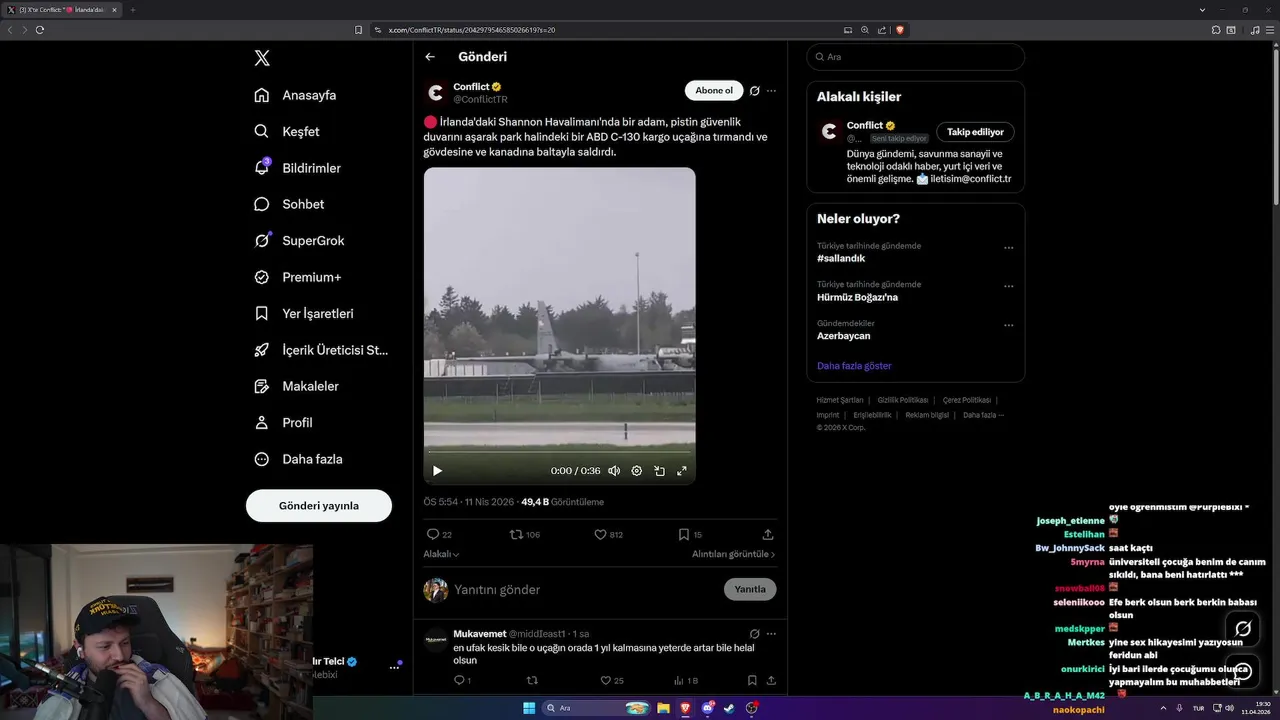This screenshot has width=1280, height=720.
Task: Toggle video picture-in-picture
Action: click(659, 471)
